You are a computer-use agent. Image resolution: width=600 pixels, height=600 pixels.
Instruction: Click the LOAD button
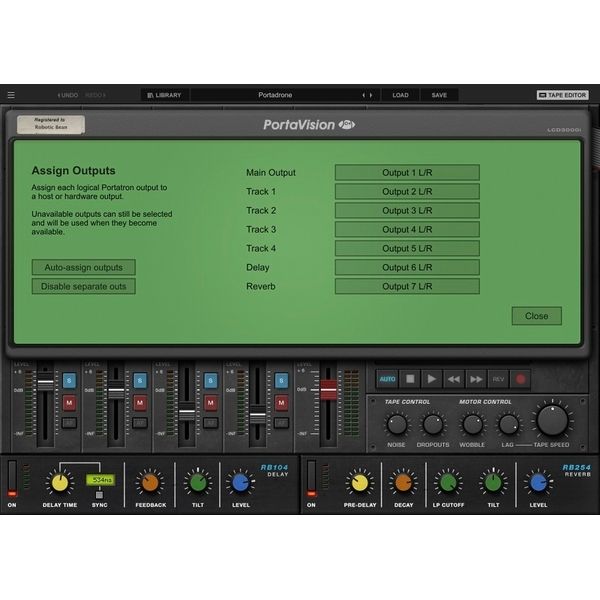(400, 95)
